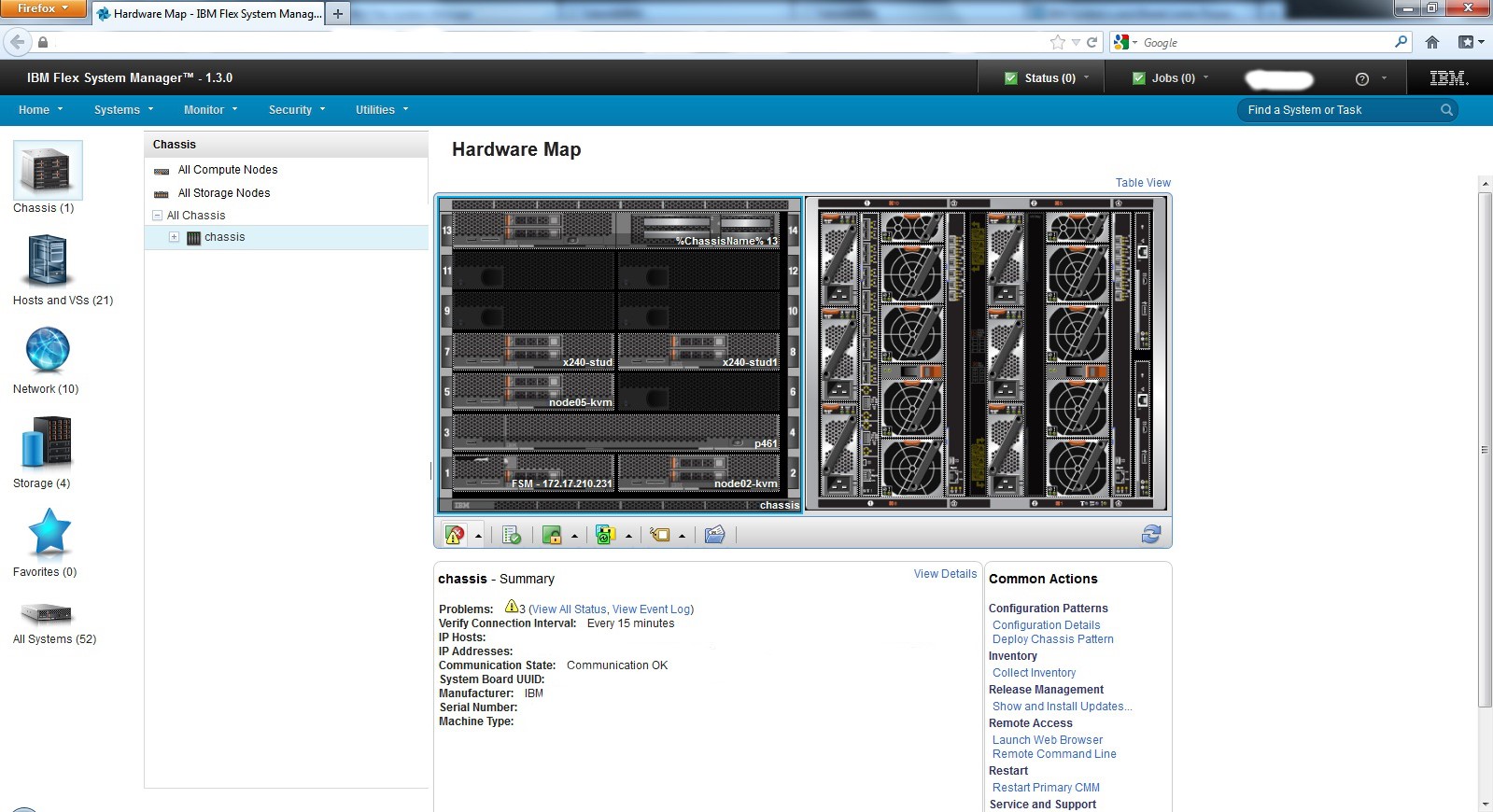Click the padlock access icon in map toolbar
Image resolution: width=1493 pixels, height=812 pixels.
[552, 535]
